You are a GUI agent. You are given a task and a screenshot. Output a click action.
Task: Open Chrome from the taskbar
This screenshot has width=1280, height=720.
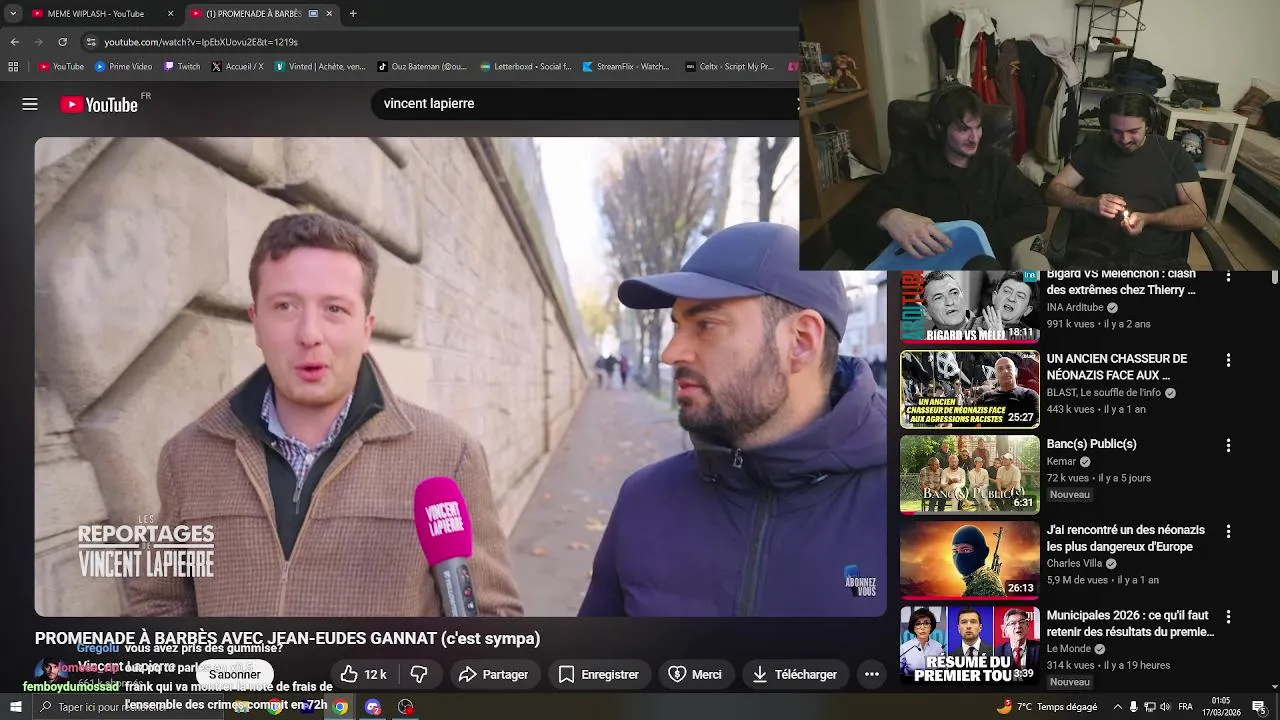(x=340, y=707)
